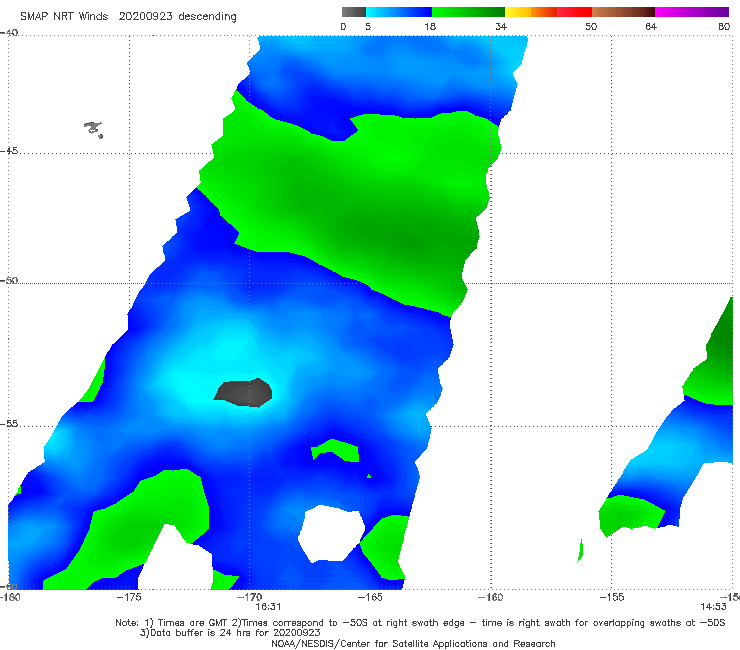Click the magenta segment of the color bar
Screen dimensions: 740x650
click(x=692, y=12)
